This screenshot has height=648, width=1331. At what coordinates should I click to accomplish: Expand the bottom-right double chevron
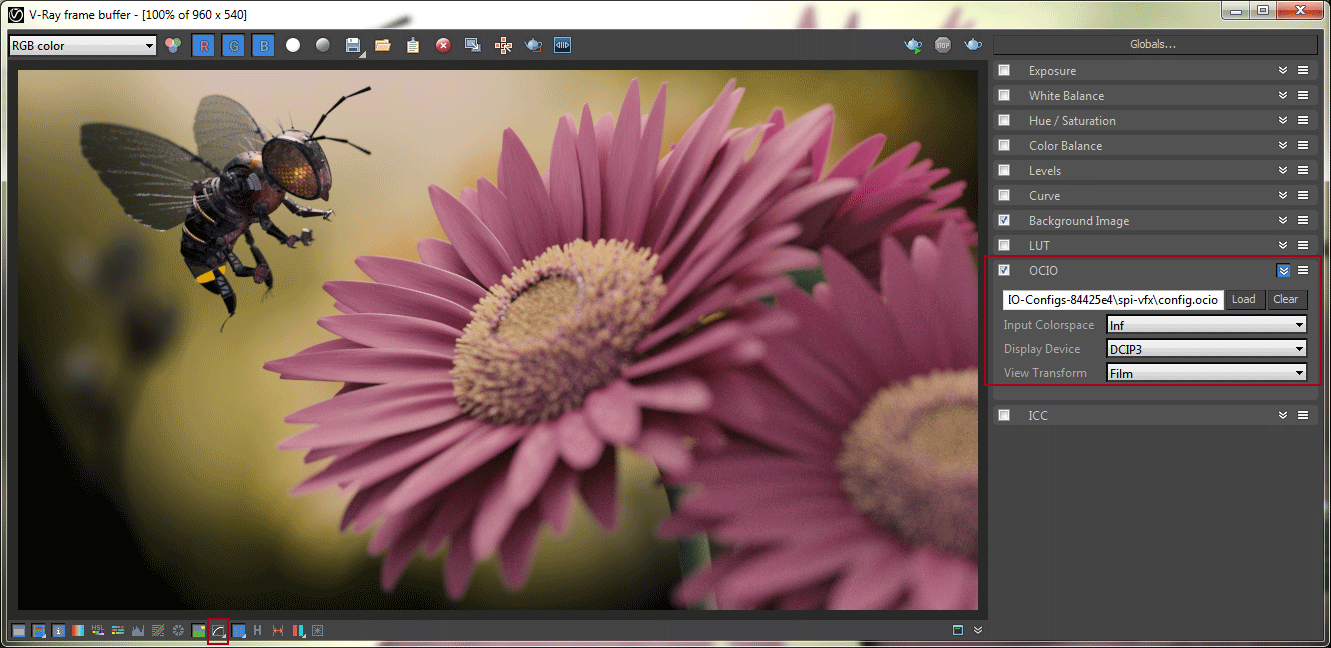[x=978, y=630]
